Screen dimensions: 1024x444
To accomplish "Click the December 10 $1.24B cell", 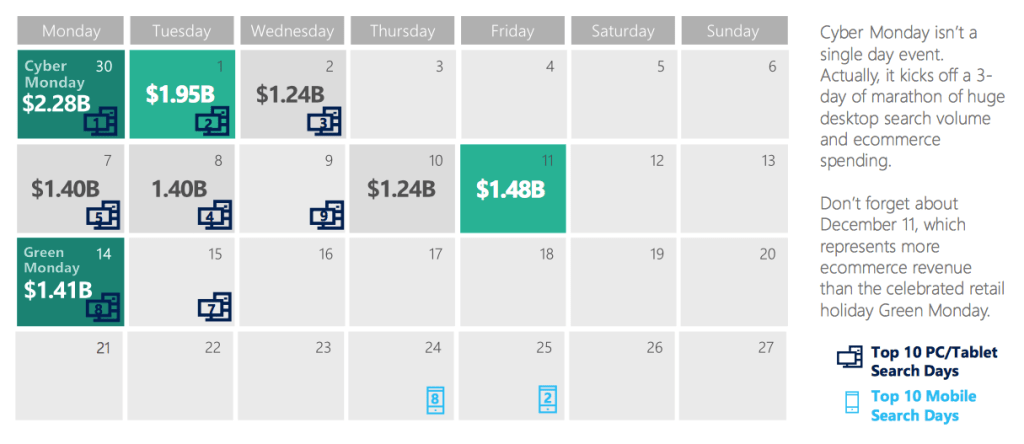I will (402, 188).
